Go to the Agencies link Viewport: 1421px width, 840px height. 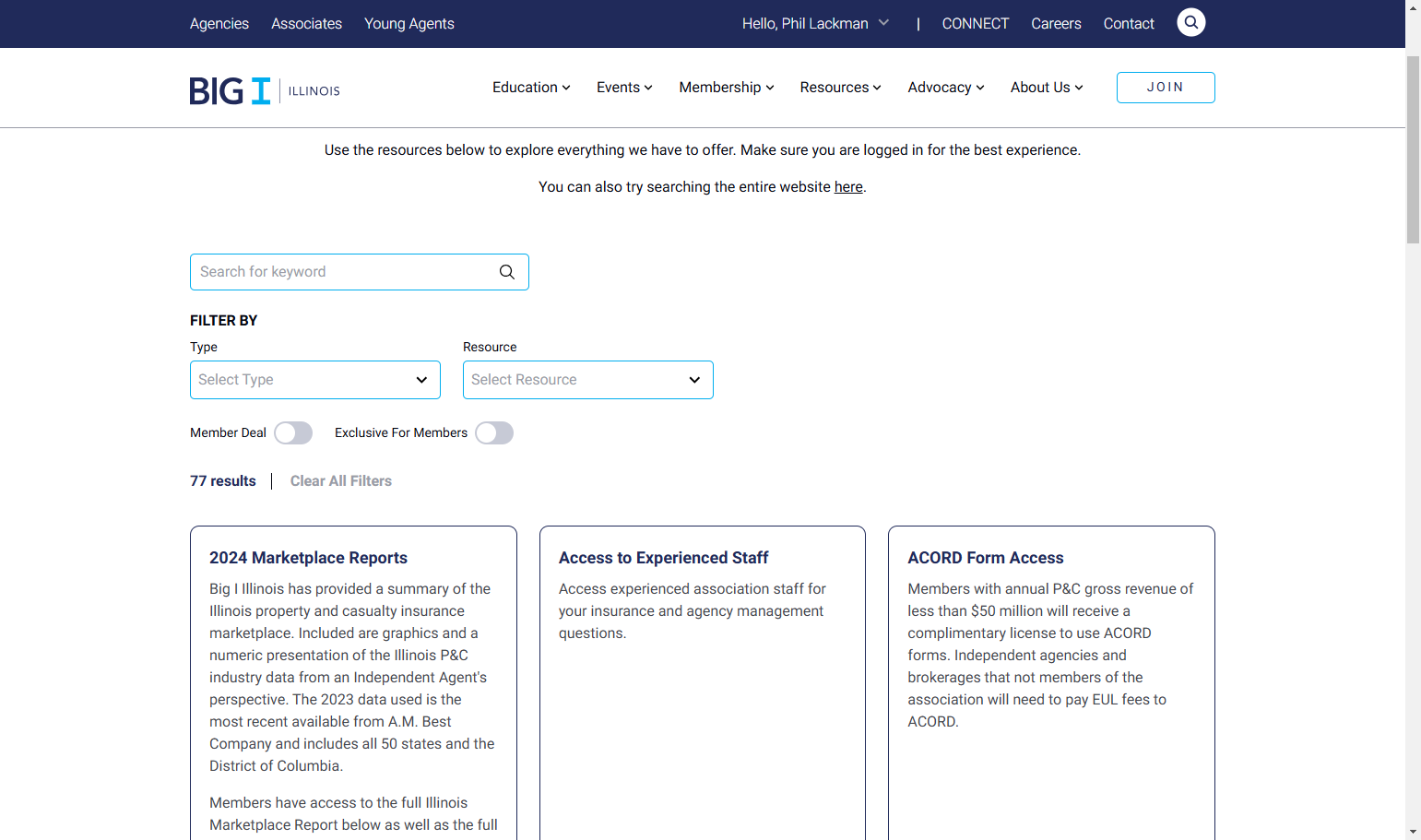[x=219, y=24]
